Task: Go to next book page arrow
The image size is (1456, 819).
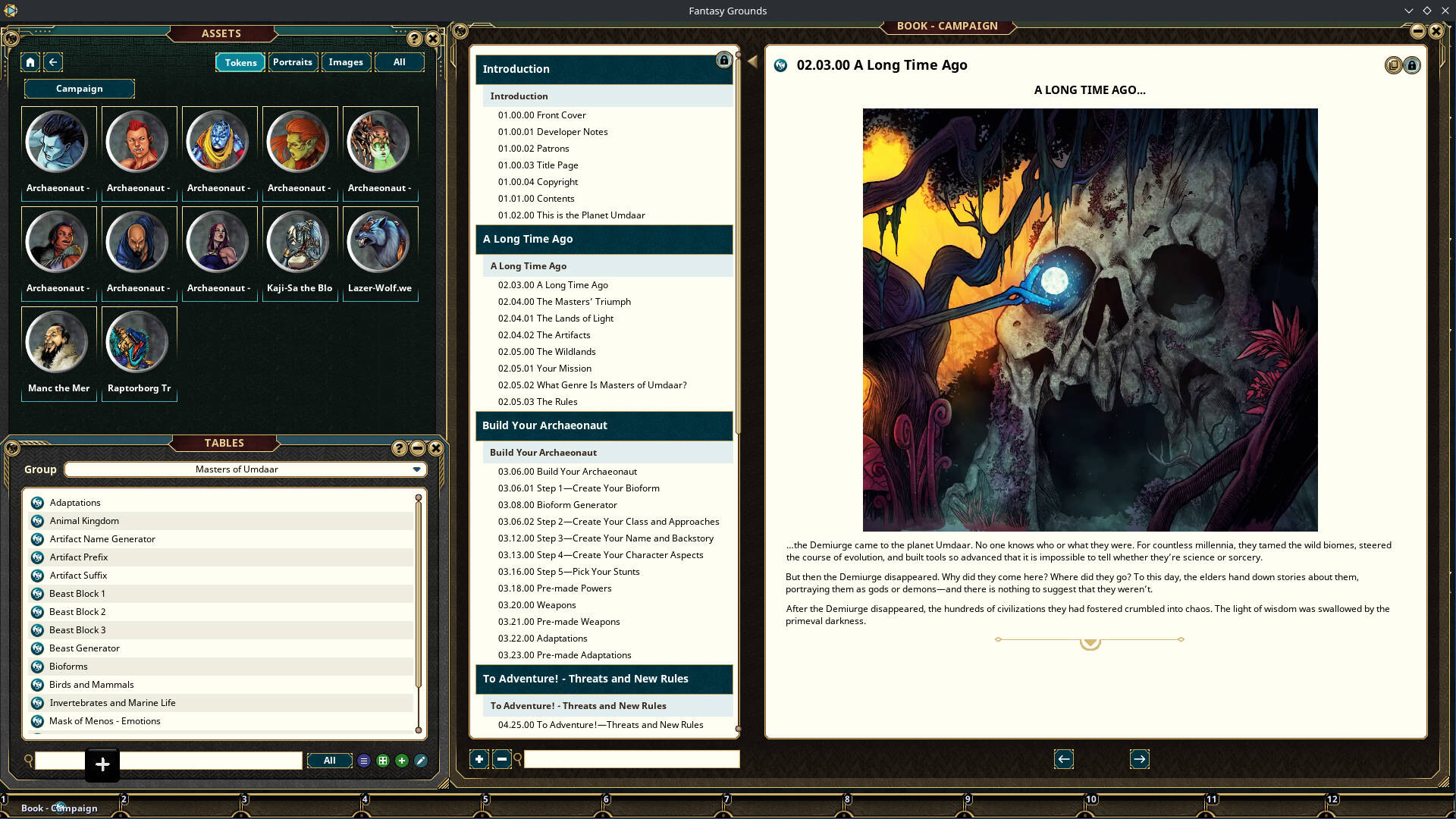Action: [1139, 759]
